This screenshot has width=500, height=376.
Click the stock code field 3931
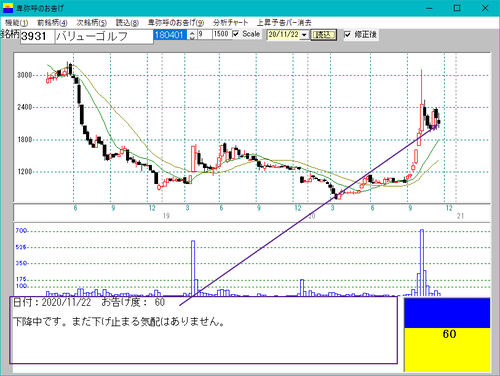(x=37, y=36)
